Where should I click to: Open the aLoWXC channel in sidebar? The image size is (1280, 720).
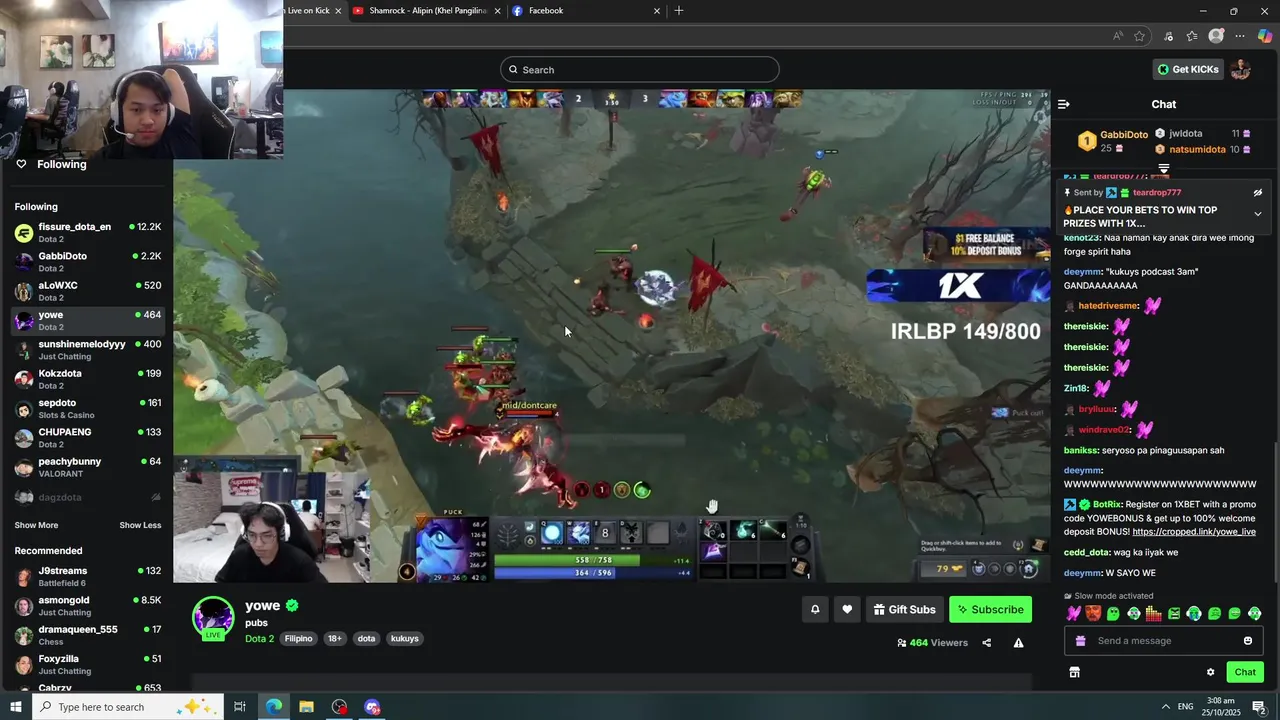coord(87,291)
